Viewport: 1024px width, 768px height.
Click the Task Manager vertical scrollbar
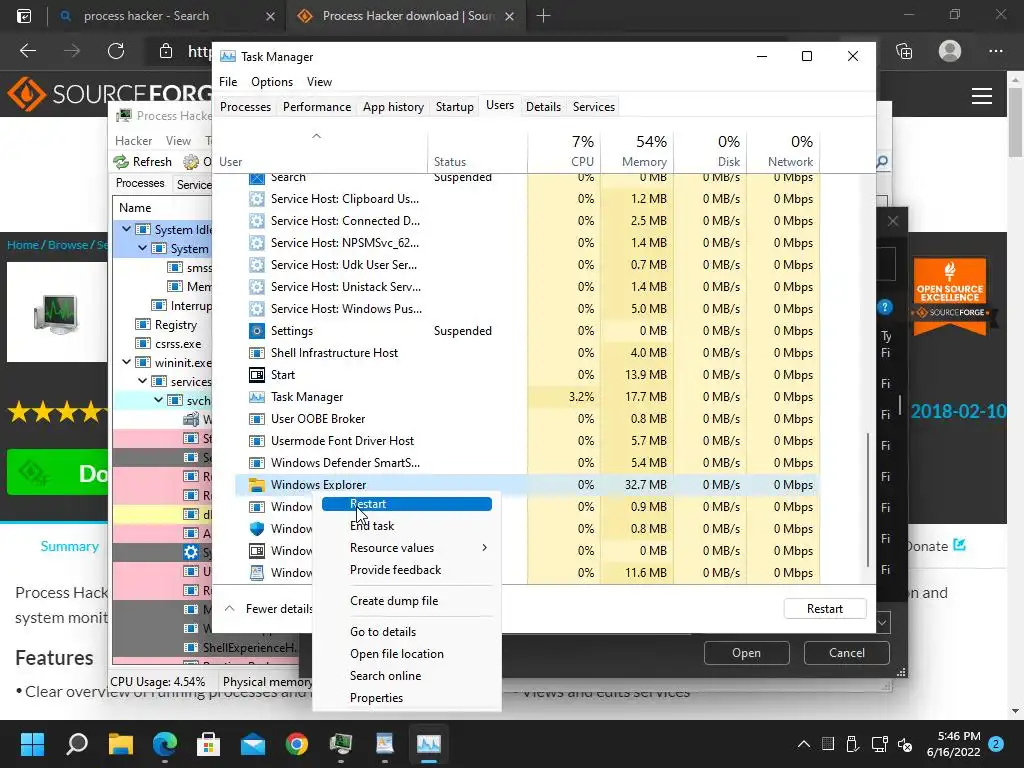(x=868, y=500)
